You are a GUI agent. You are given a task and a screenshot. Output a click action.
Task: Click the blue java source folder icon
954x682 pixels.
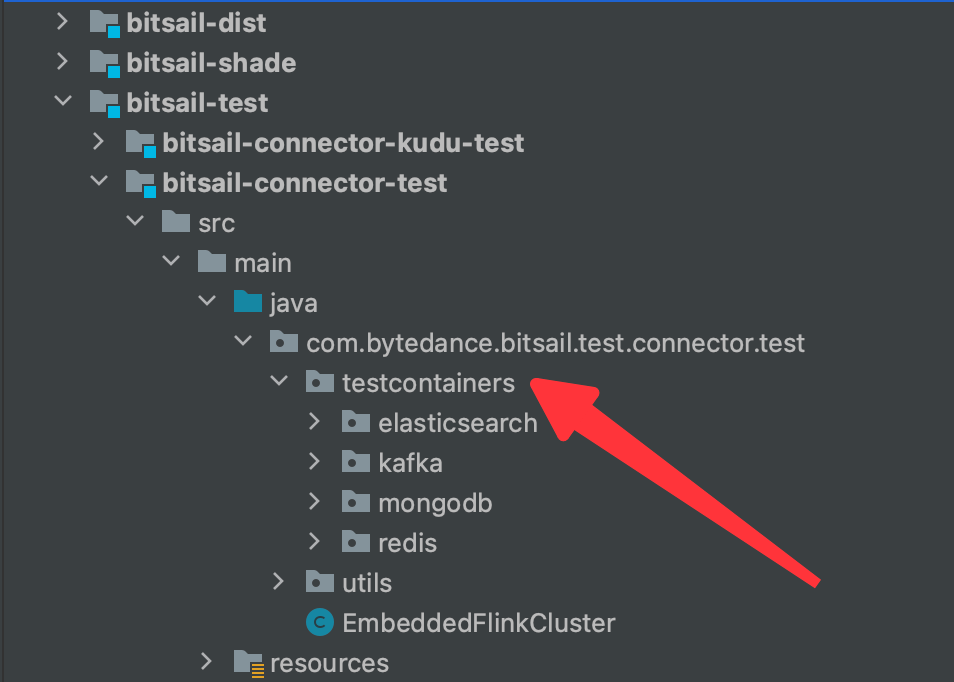click(248, 302)
